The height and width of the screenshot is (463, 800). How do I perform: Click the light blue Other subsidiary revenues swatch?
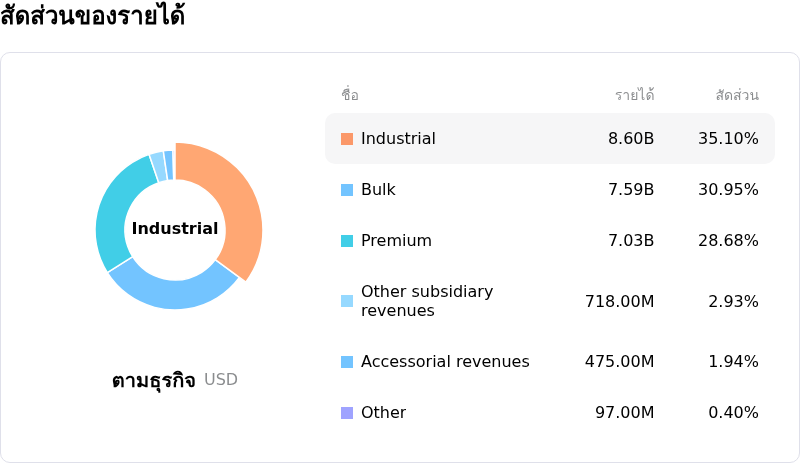(x=347, y=301)
